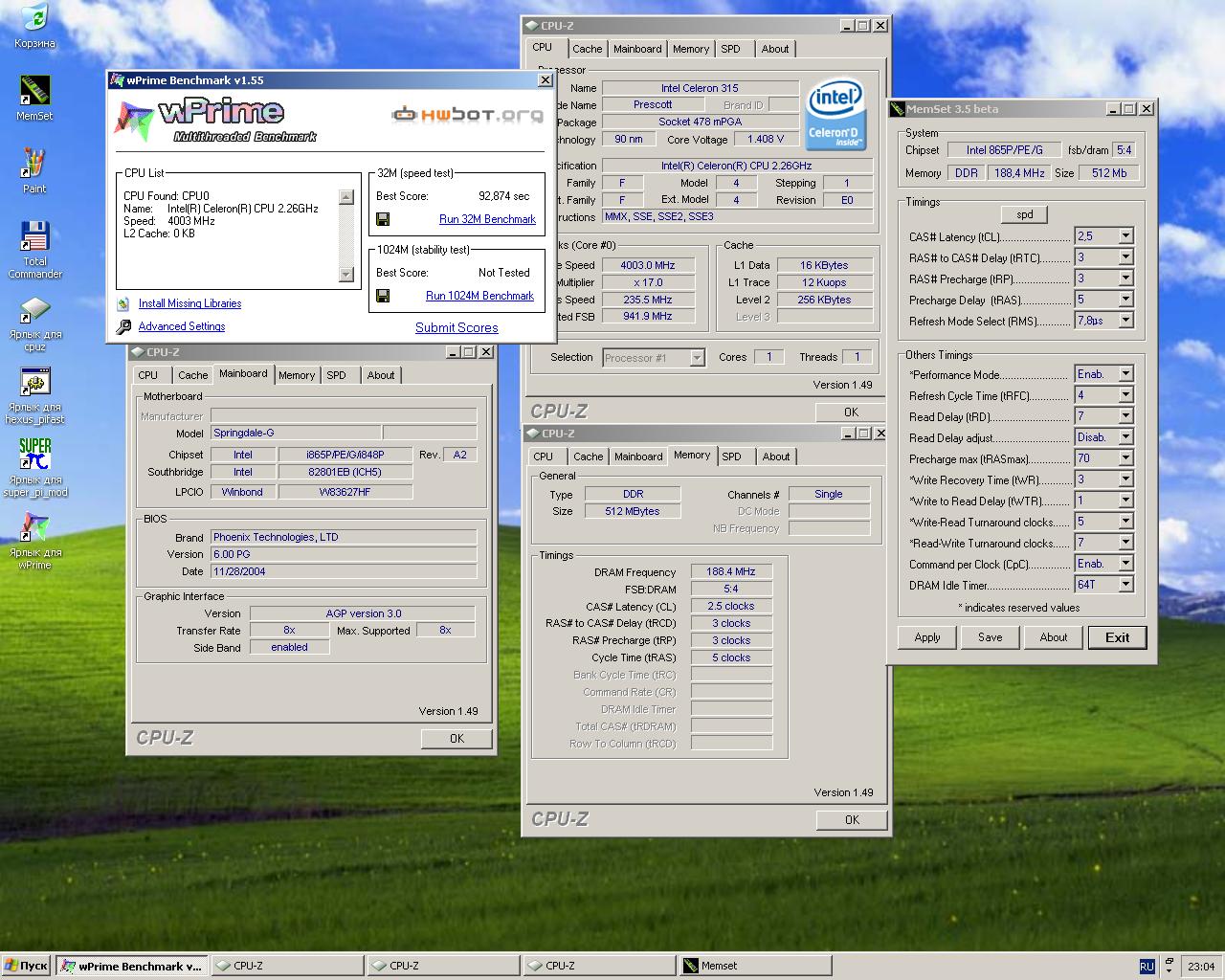This screenshot has height=980, width=1225.
Task: Click the Intel Celeron D logo in CPU-Z
Action: (835, 116)
